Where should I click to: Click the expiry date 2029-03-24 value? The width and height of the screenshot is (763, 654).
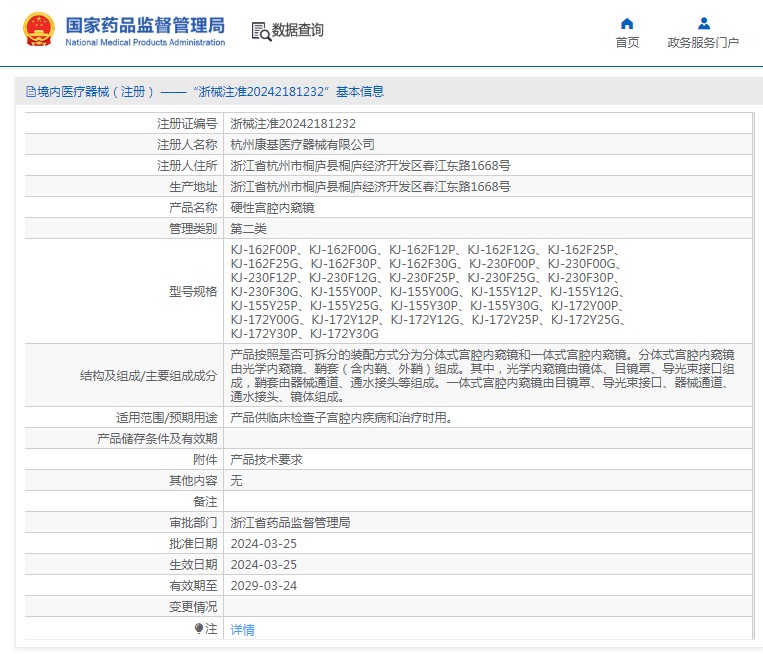tap(264, 586)
